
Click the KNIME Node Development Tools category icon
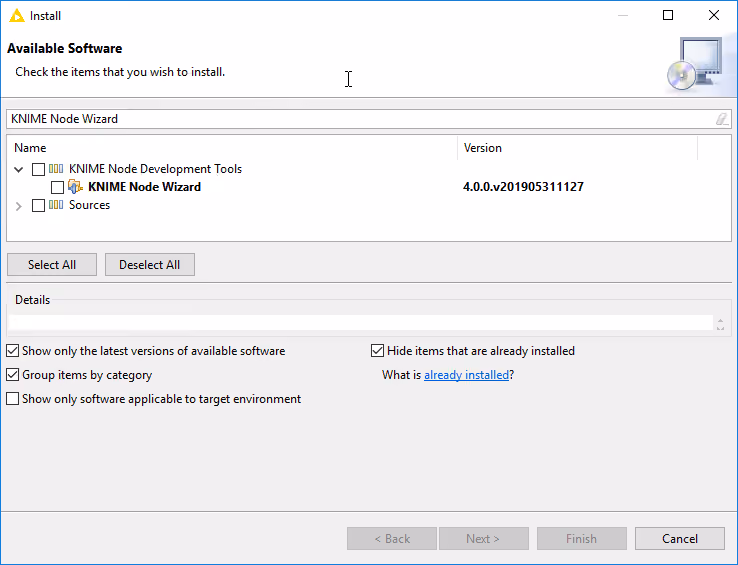click(56, 169)
